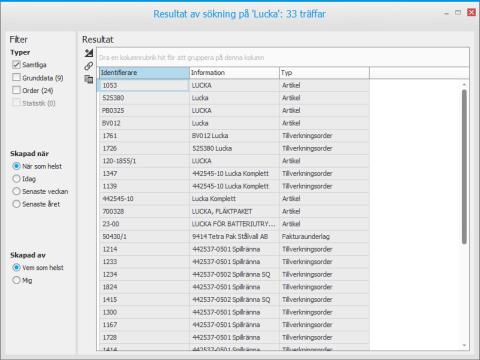Select the När som helst option

(16, 166)
